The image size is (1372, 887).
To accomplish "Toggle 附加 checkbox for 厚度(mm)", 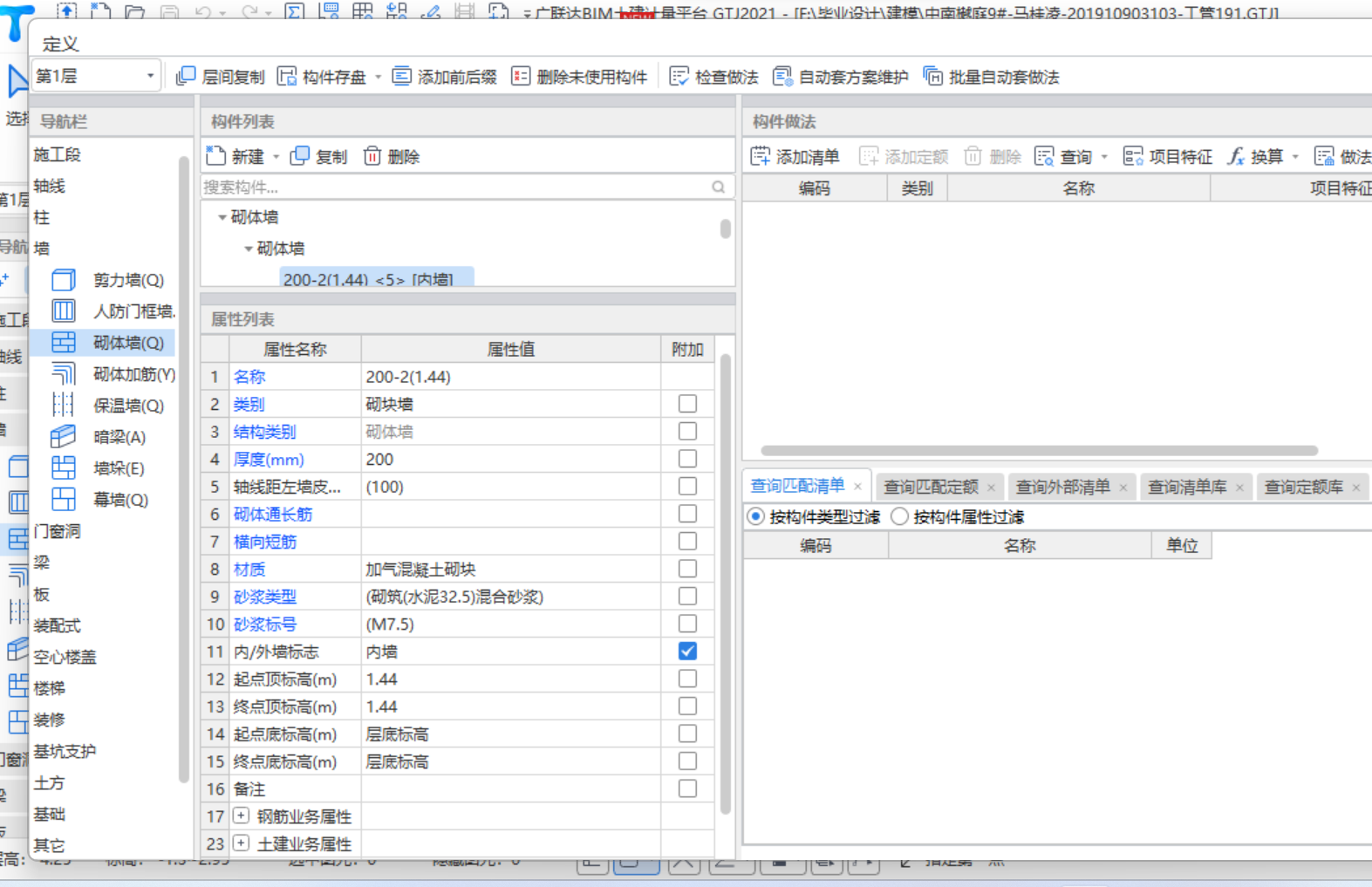I will (687, 459).
